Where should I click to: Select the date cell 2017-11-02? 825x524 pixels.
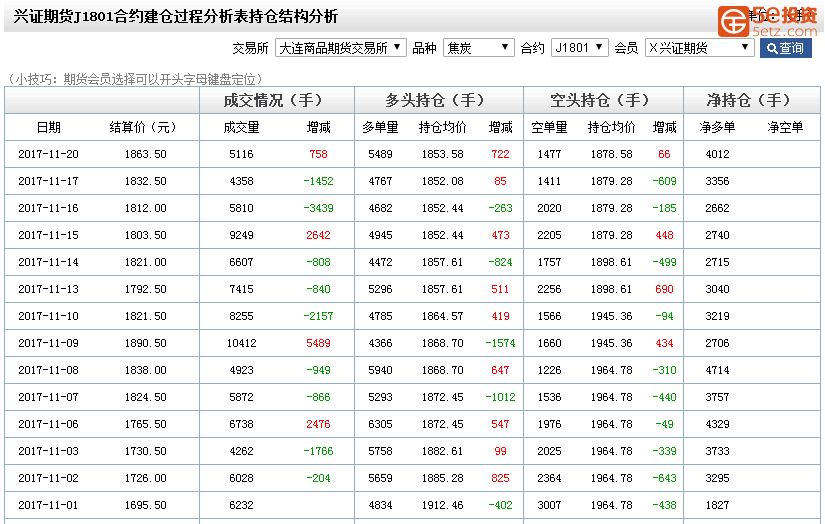pos(48,478)
